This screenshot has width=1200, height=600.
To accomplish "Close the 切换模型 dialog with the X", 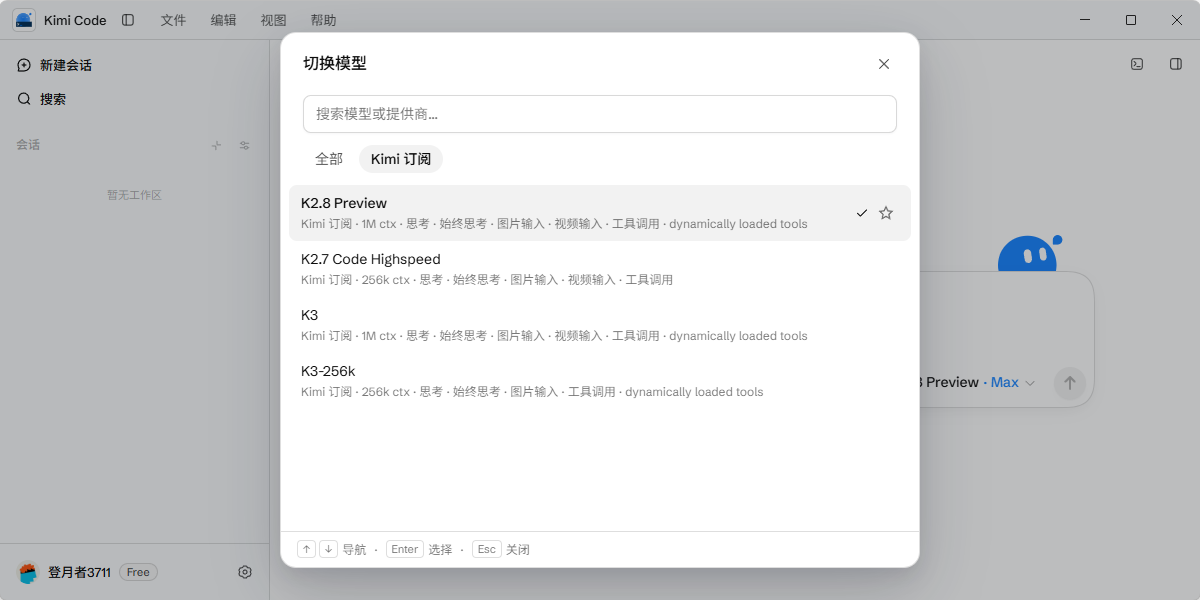I will point(884,64).
